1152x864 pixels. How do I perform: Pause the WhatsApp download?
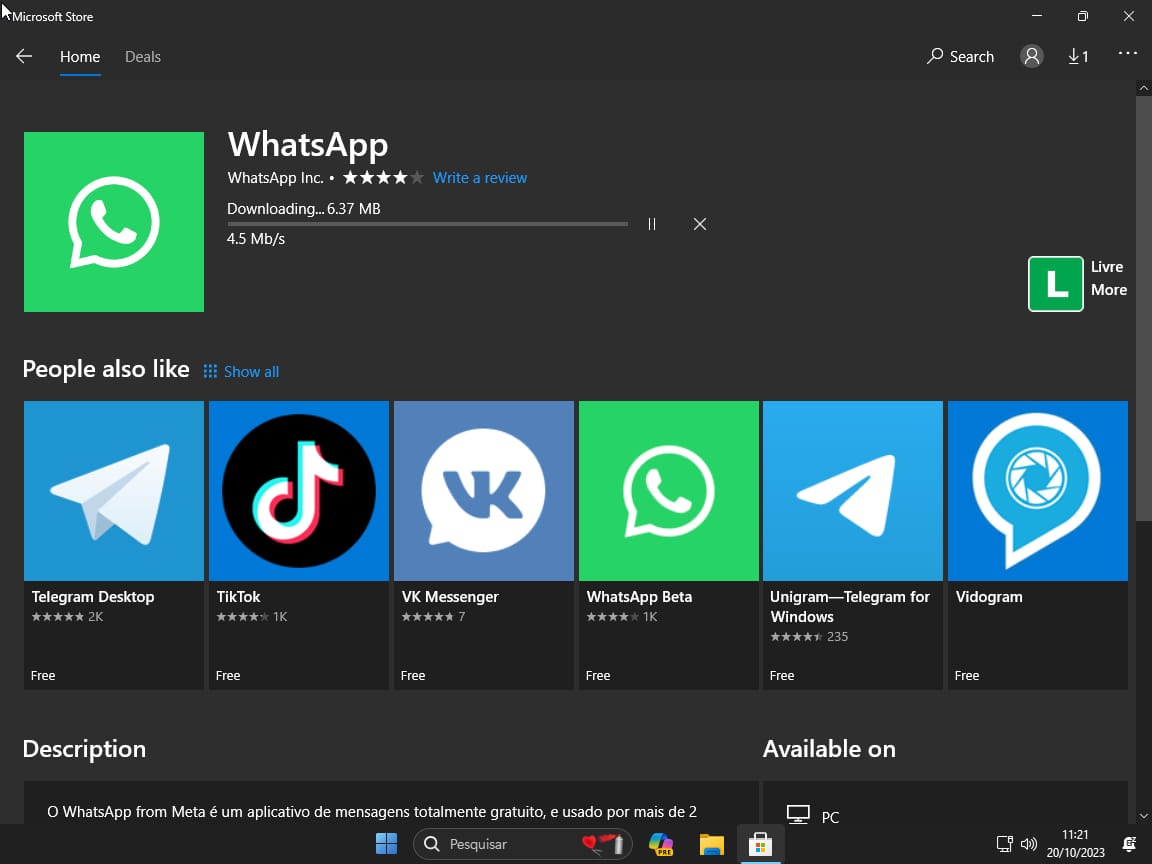coord(652,224)
